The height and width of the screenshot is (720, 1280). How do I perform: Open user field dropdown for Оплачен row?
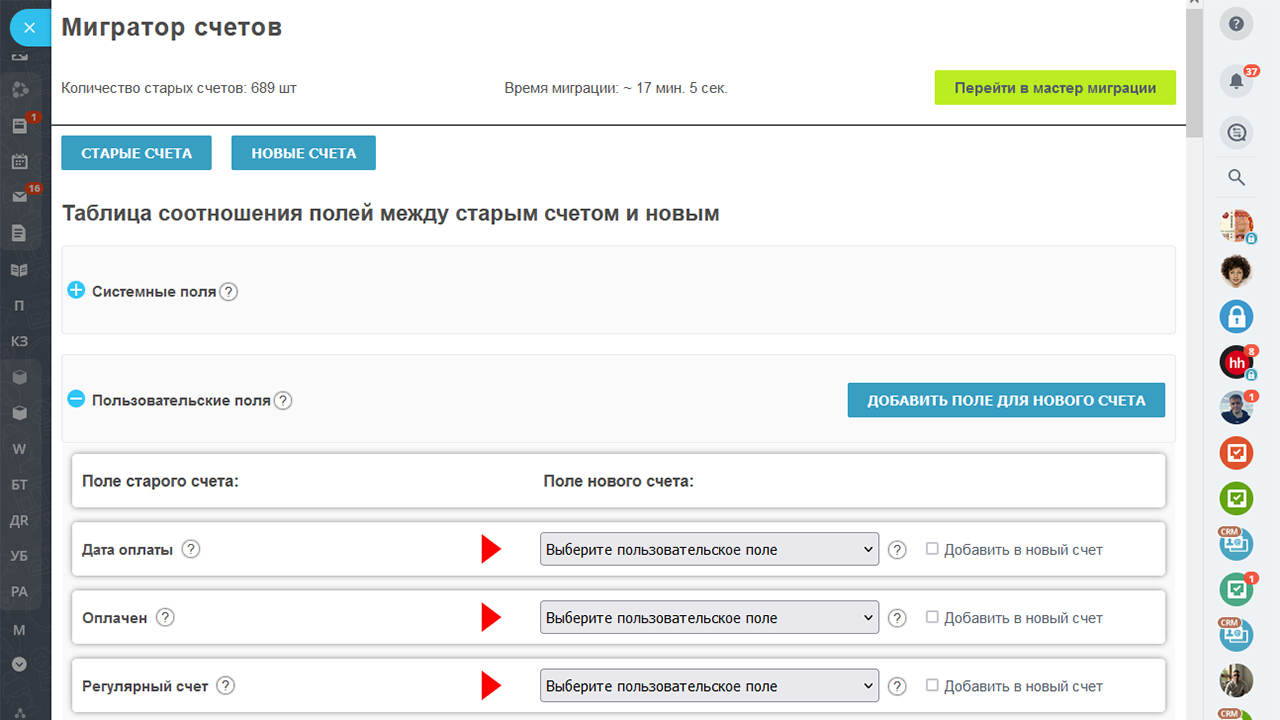pyautogui.click(x=709, y=618)
